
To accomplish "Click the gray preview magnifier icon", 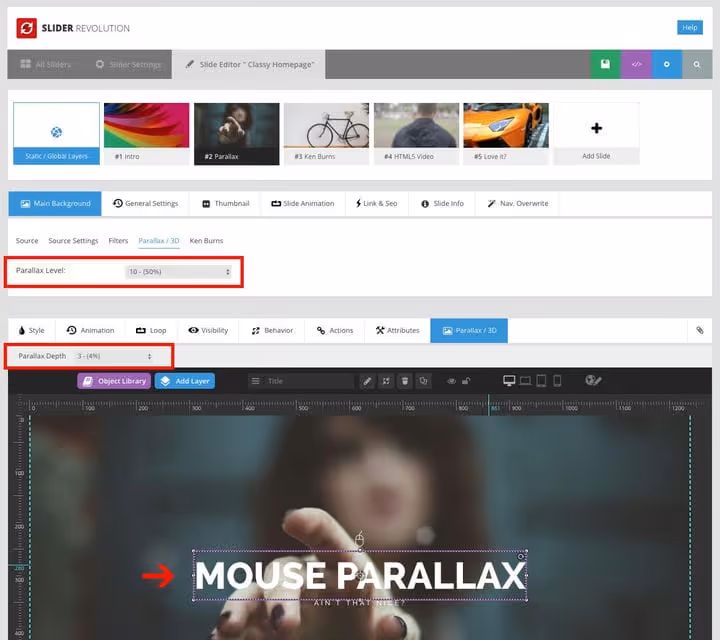I will [x=697, y=64].
